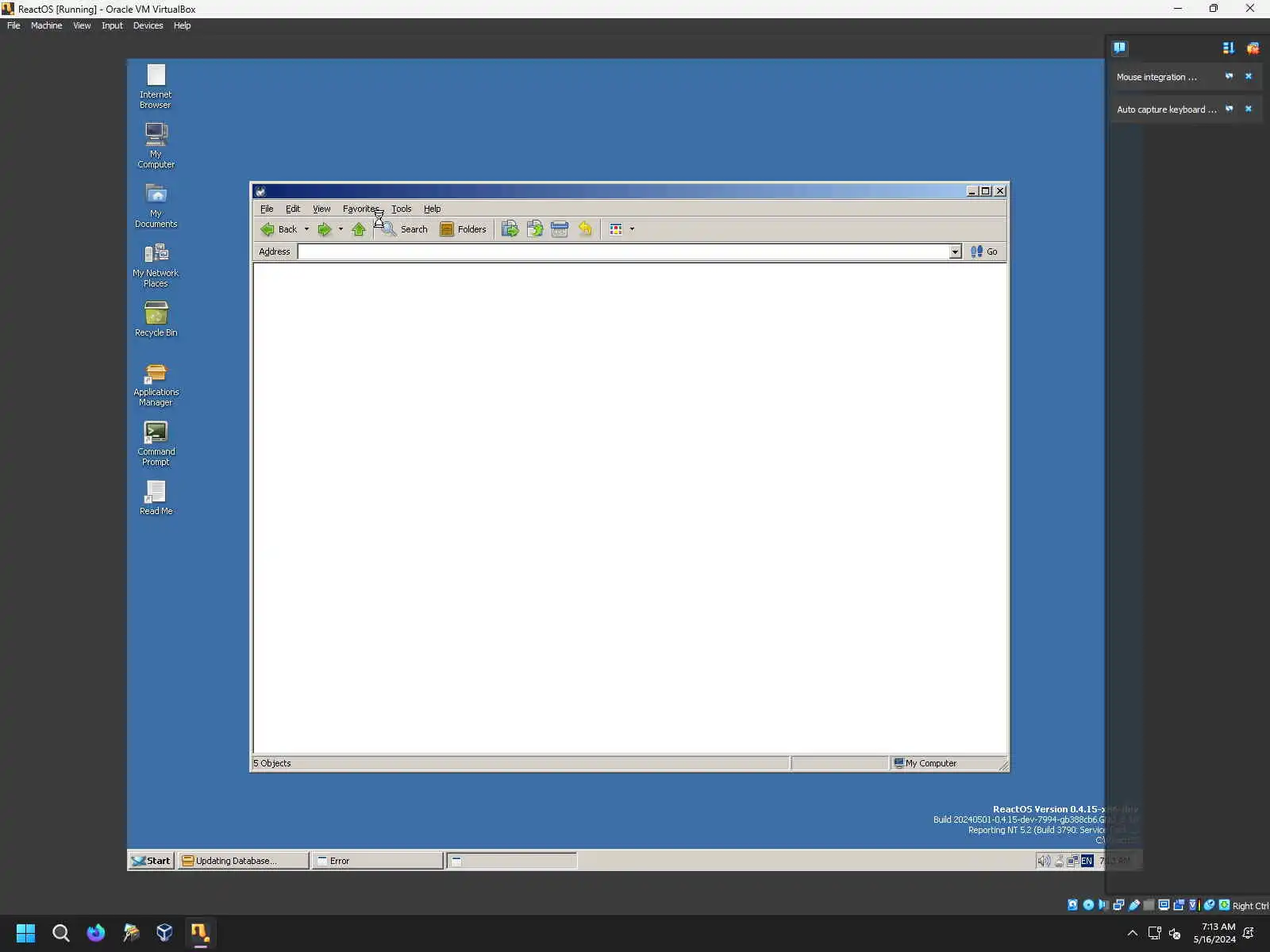Click the green Forward arrow
Image resolution: width=1270 pixels, height=952 pixels.
point(324,229)
